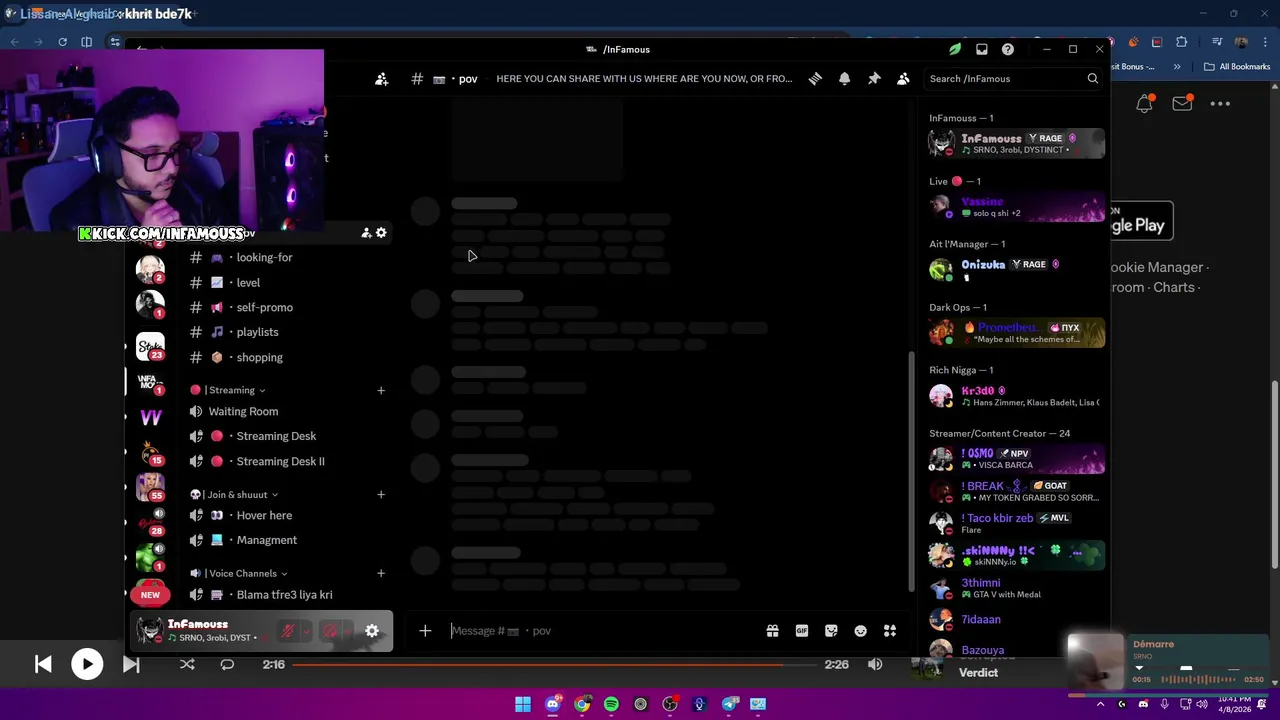The image size is (1280, 720).
Task: Toggle shuffle in music player
Action: (187, 664)
